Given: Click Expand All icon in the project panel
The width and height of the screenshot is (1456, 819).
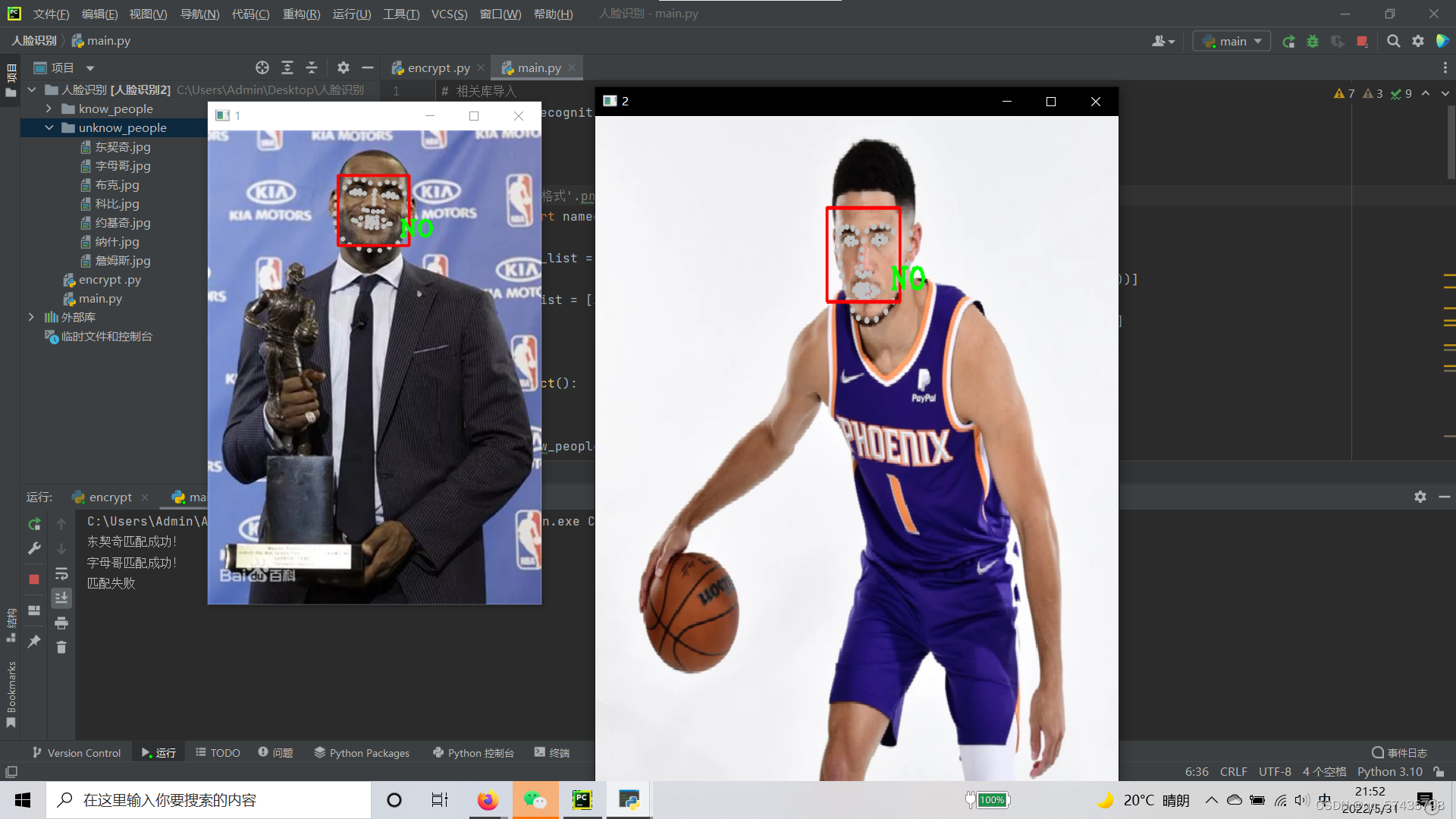Looking at the screenshot, I should click(287, 68).
